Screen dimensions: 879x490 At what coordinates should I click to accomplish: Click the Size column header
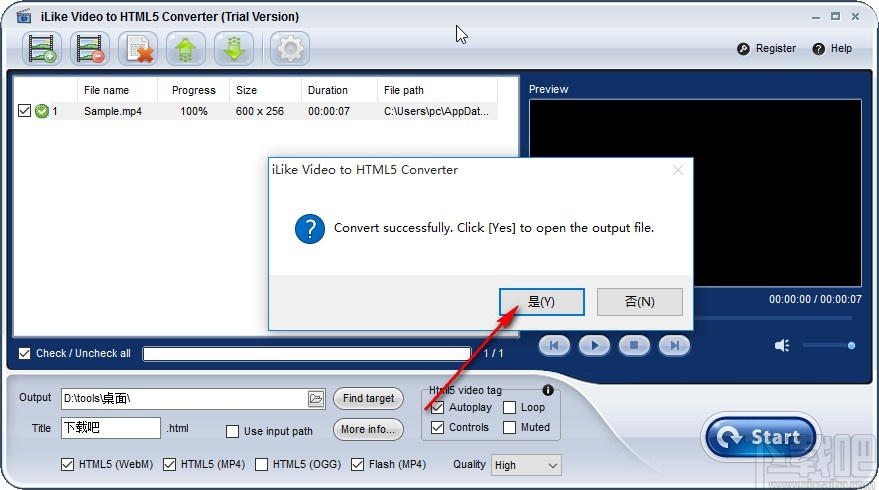point(265,90)
